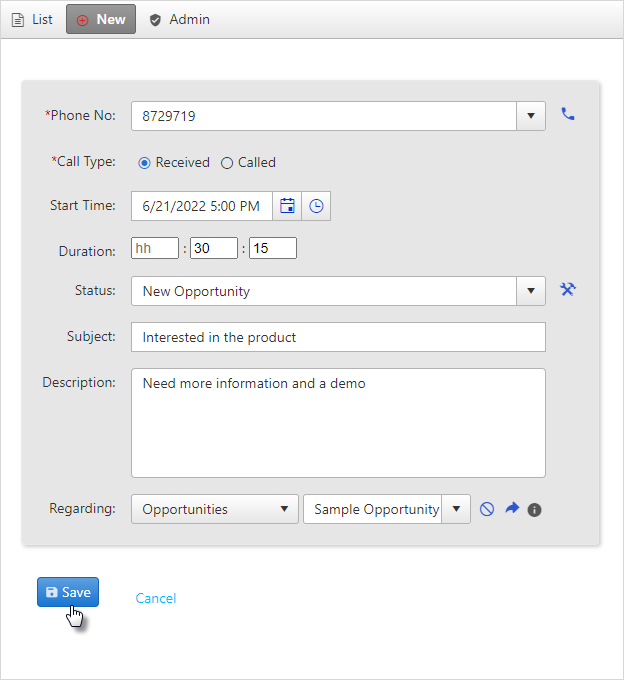Select the New tab
Viewport: 624px width, 680px height.
coord(101,19)
